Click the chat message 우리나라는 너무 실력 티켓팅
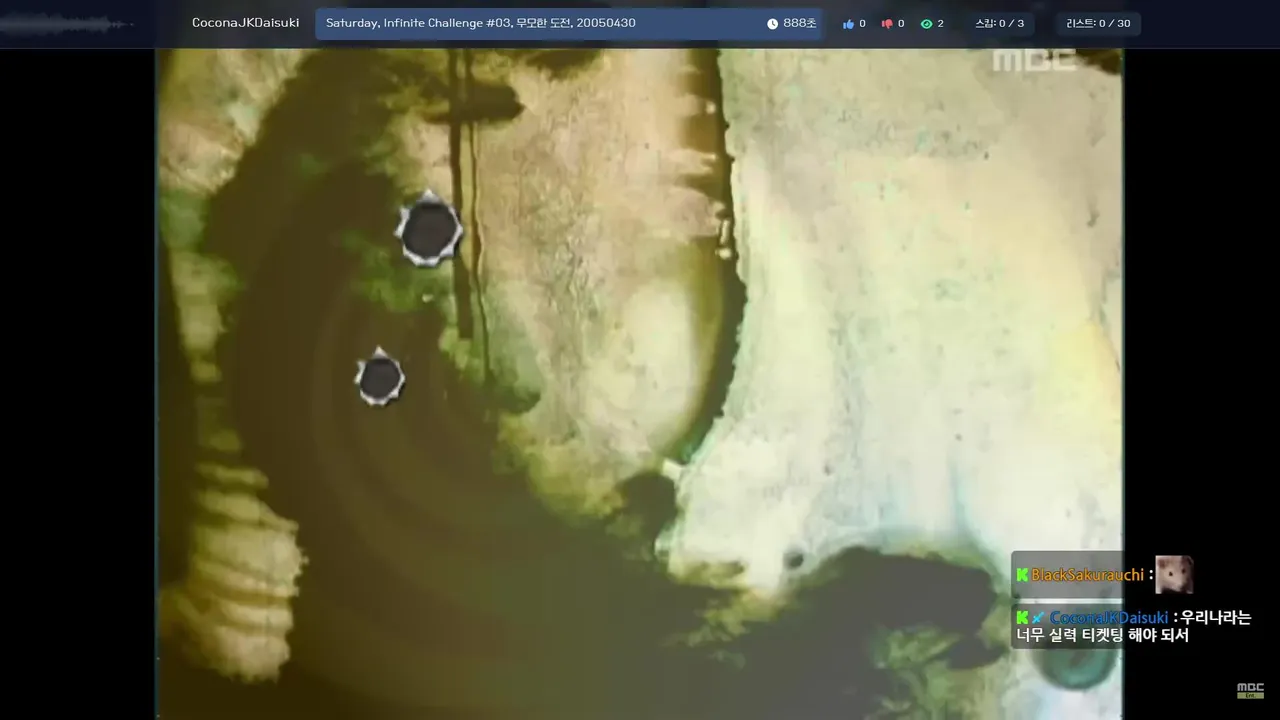The image size is (1280, 720). click(x=1133, y=627)
